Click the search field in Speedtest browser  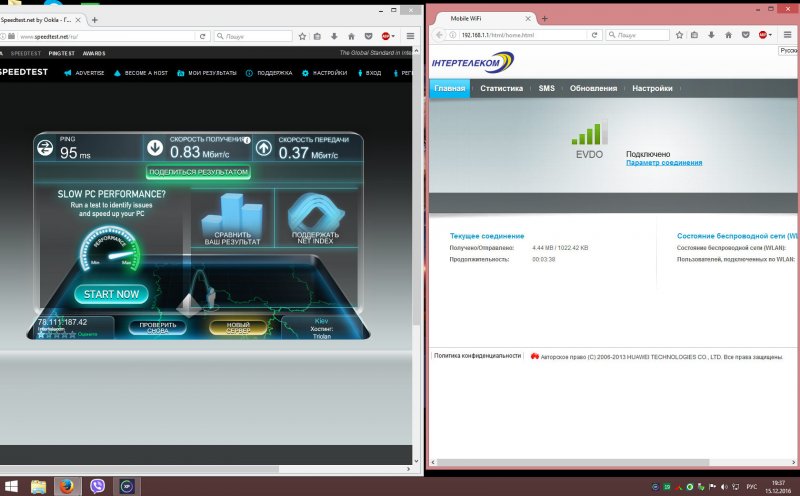point(250,36)
